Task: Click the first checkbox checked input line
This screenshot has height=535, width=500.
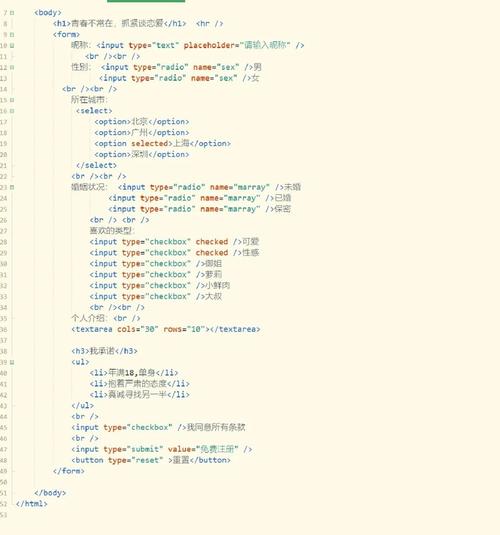Action: (x=174, y=242)
